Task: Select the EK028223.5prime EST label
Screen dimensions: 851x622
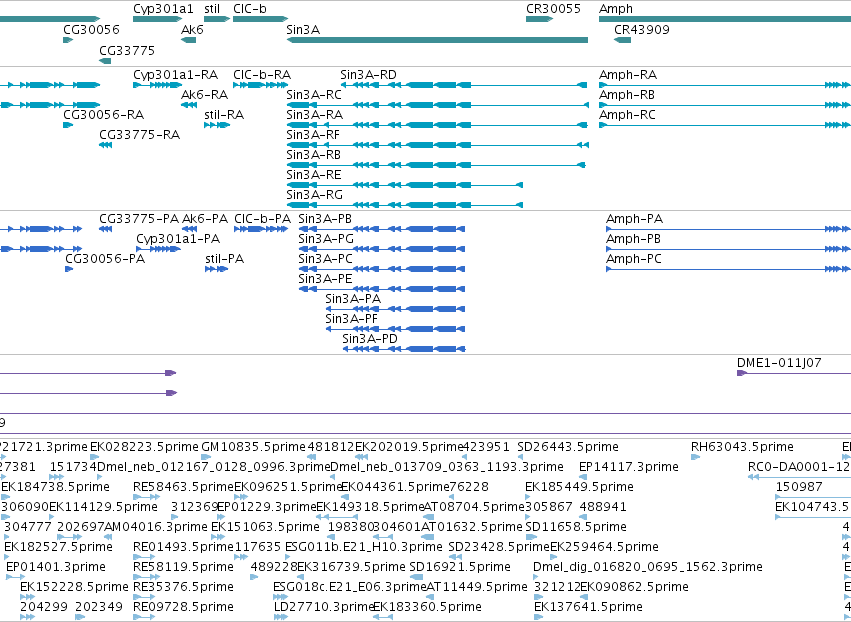Action: click(144, 447)
